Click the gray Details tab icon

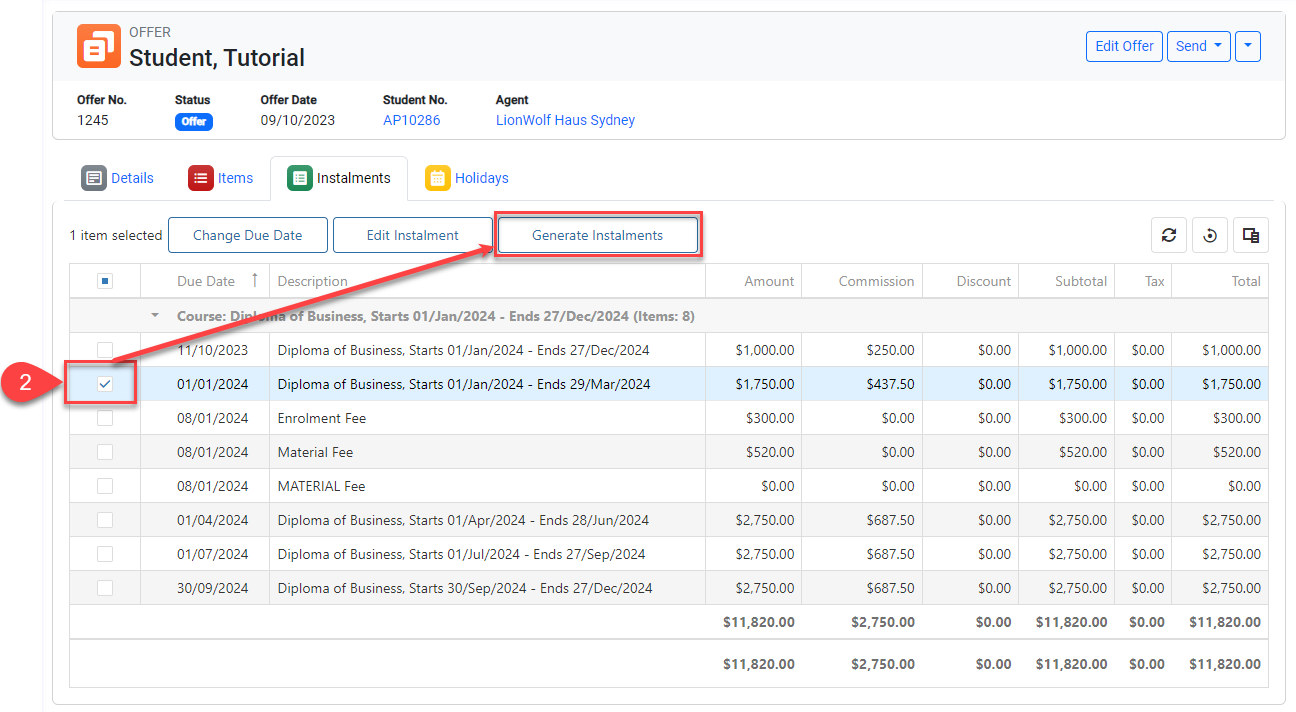(94, 178)
